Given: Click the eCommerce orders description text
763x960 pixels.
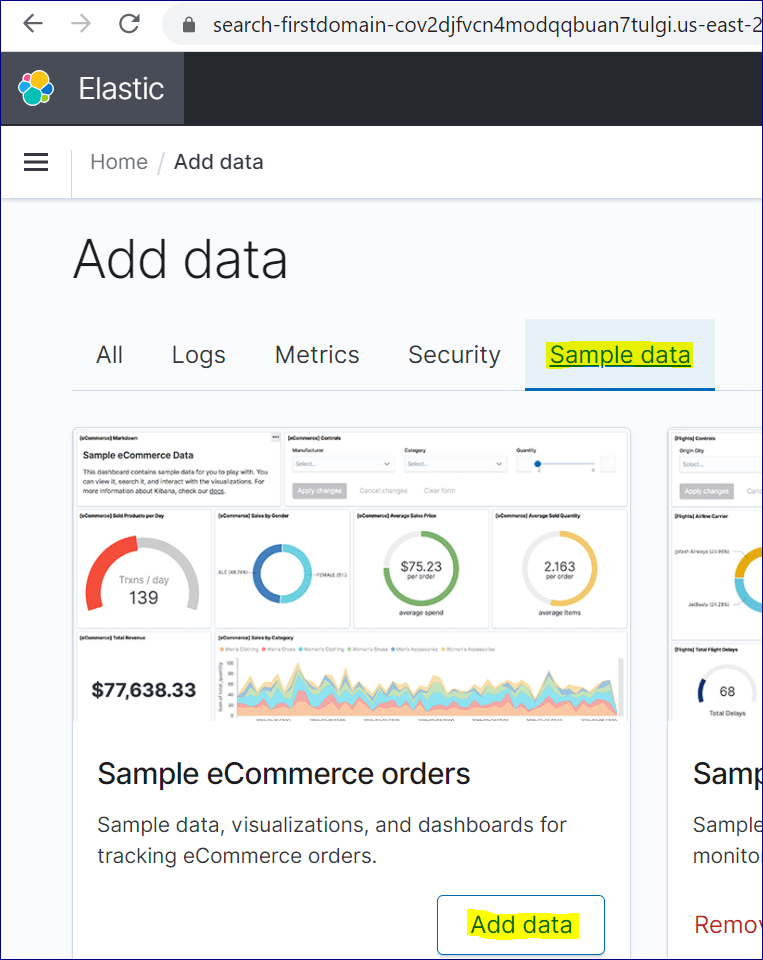Looking at the screenshot, I should [332, 840].
